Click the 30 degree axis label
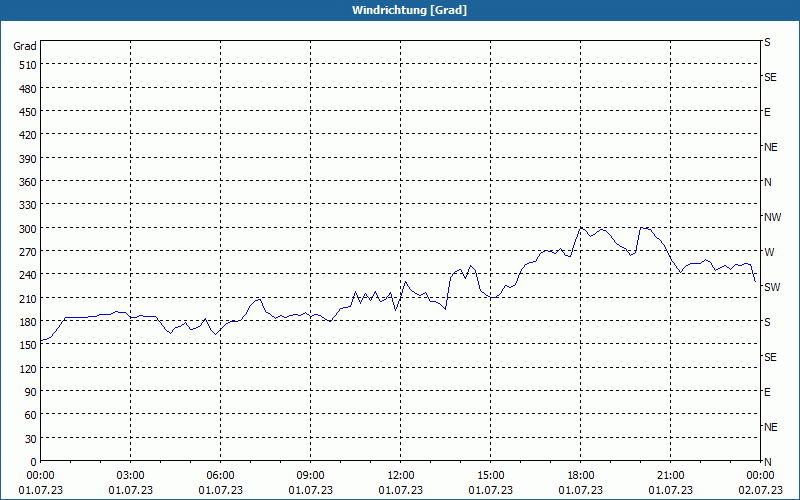Viewport: 800px width, 500px height. coord(31,439)
